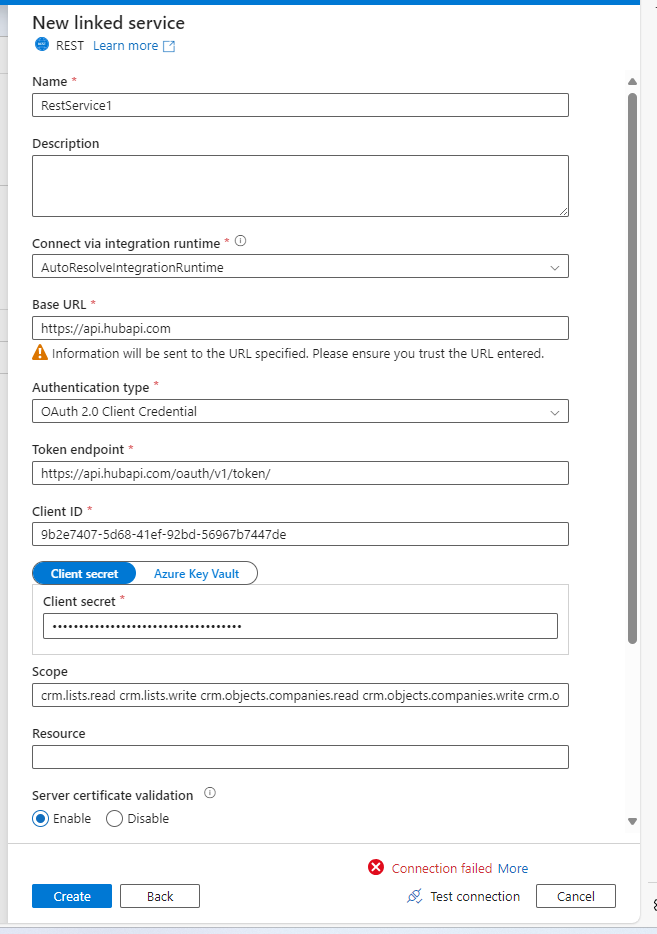Open More details for connection failure
The width and height of the screenshot is (657, 934).
coord(513,868)
